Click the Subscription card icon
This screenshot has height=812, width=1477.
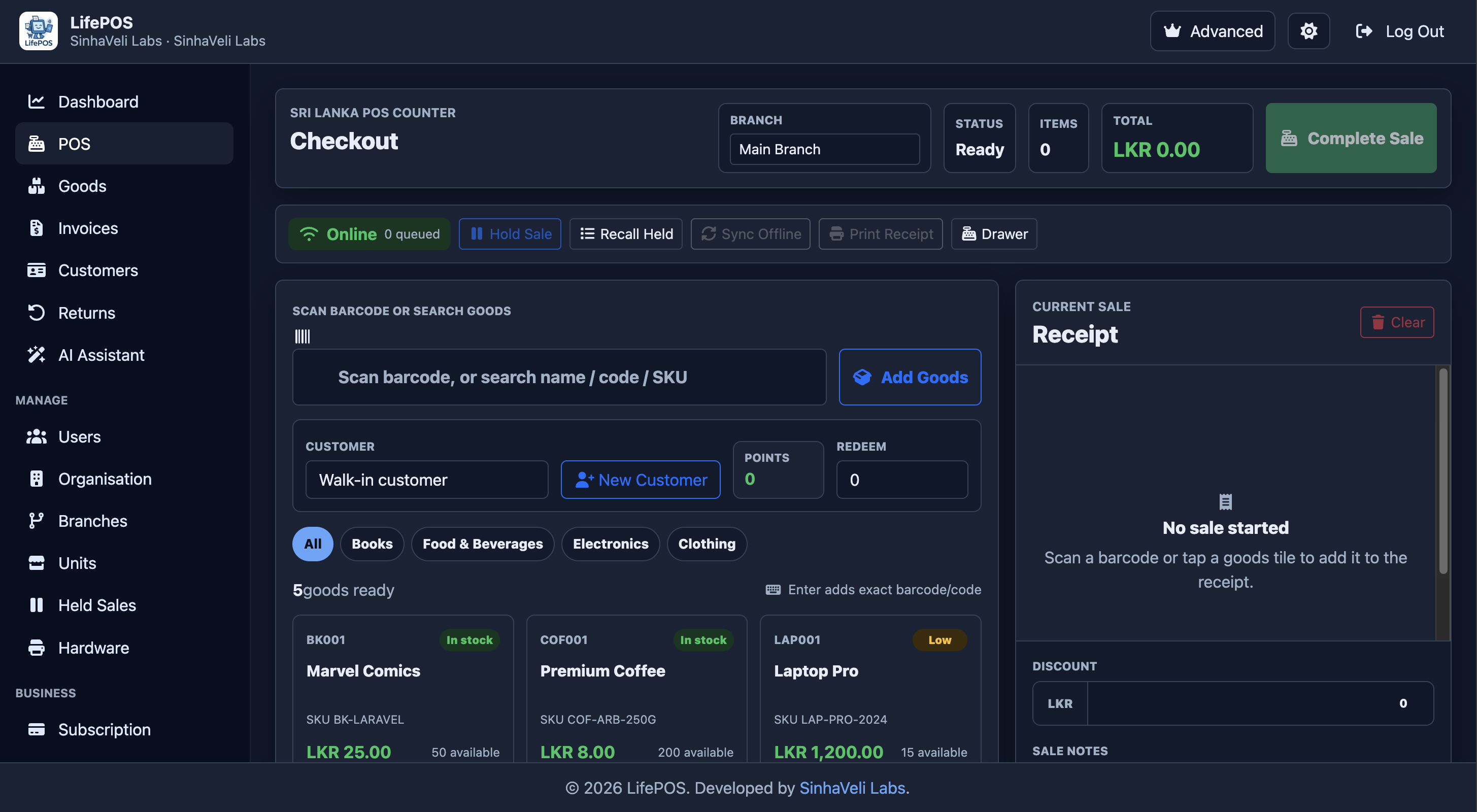(36, 729)
